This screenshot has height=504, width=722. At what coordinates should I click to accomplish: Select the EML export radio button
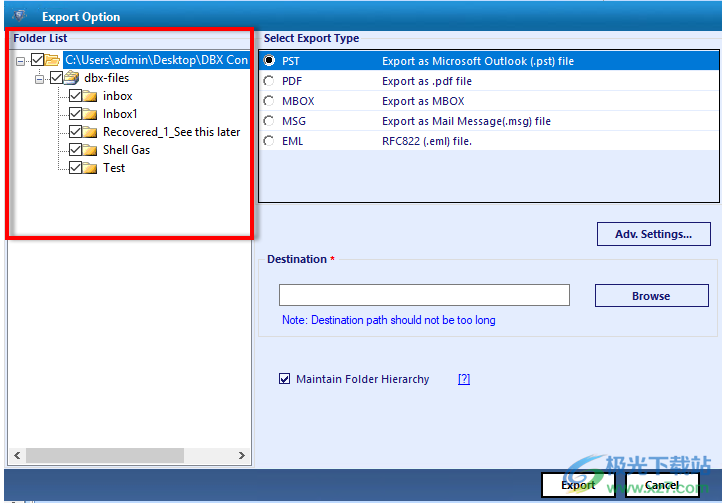[x=269, y=140]
